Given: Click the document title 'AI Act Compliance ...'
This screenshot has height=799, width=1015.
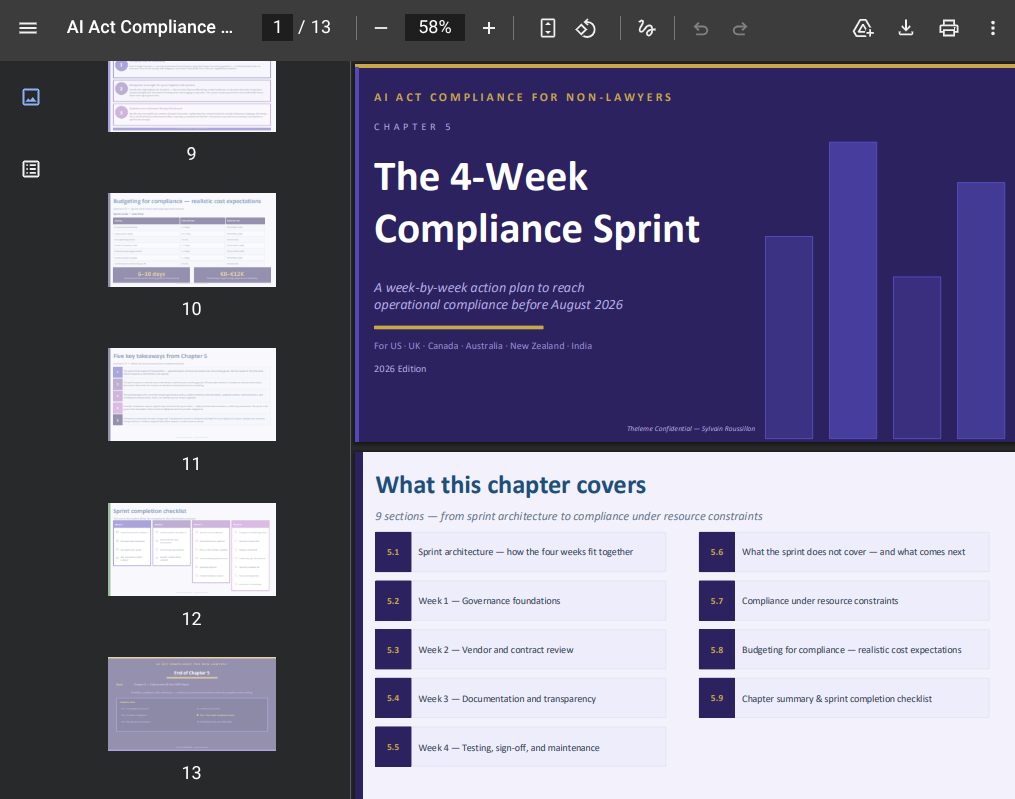Looking at the screenshot, I should point(150,27).
